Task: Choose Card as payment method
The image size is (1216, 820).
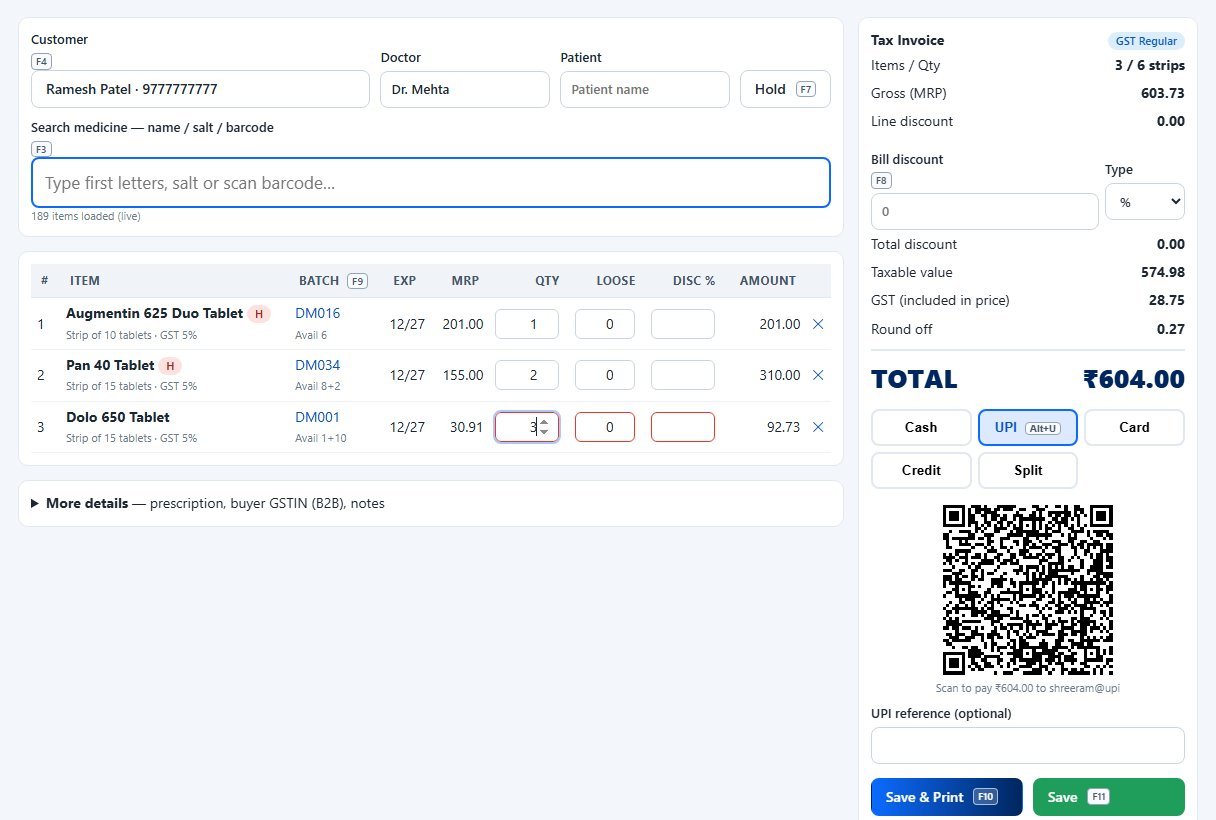Action: click(1134, 427)
